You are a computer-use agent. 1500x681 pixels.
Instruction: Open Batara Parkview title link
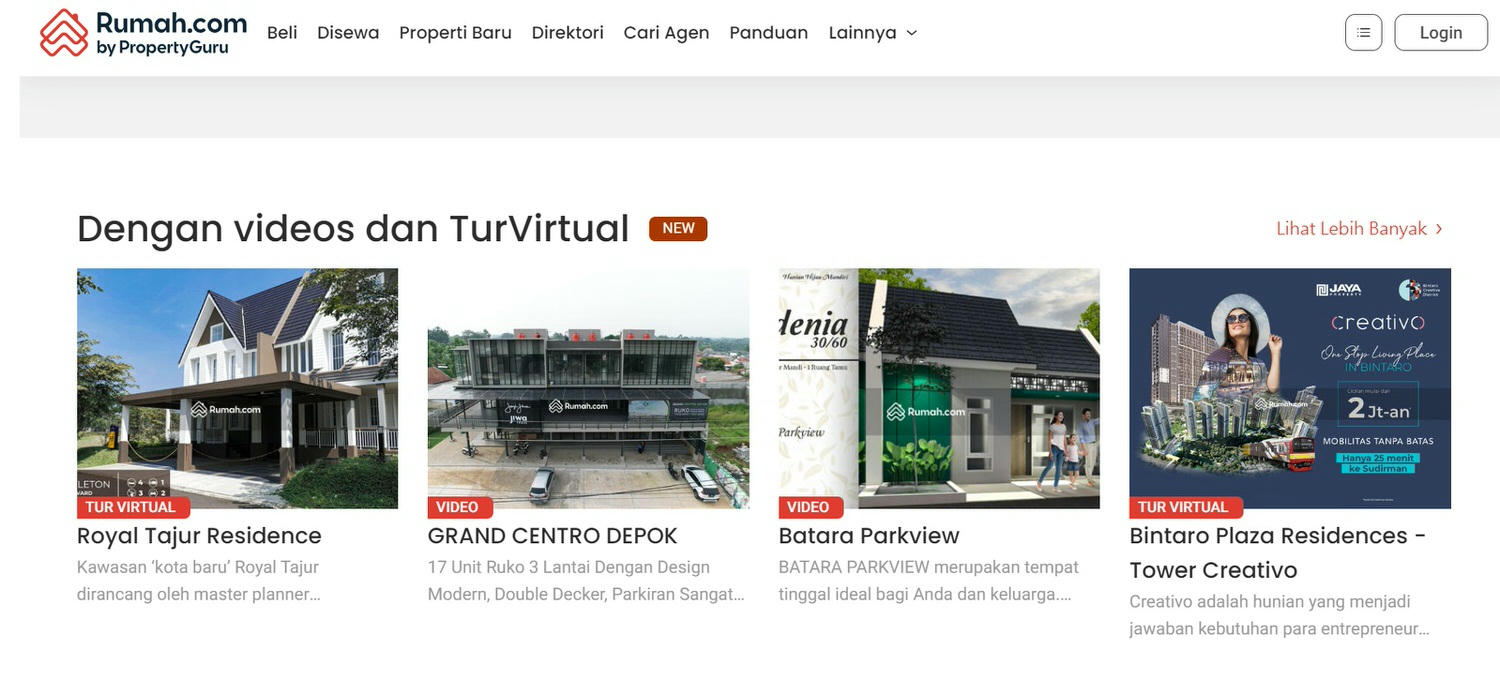869,536
